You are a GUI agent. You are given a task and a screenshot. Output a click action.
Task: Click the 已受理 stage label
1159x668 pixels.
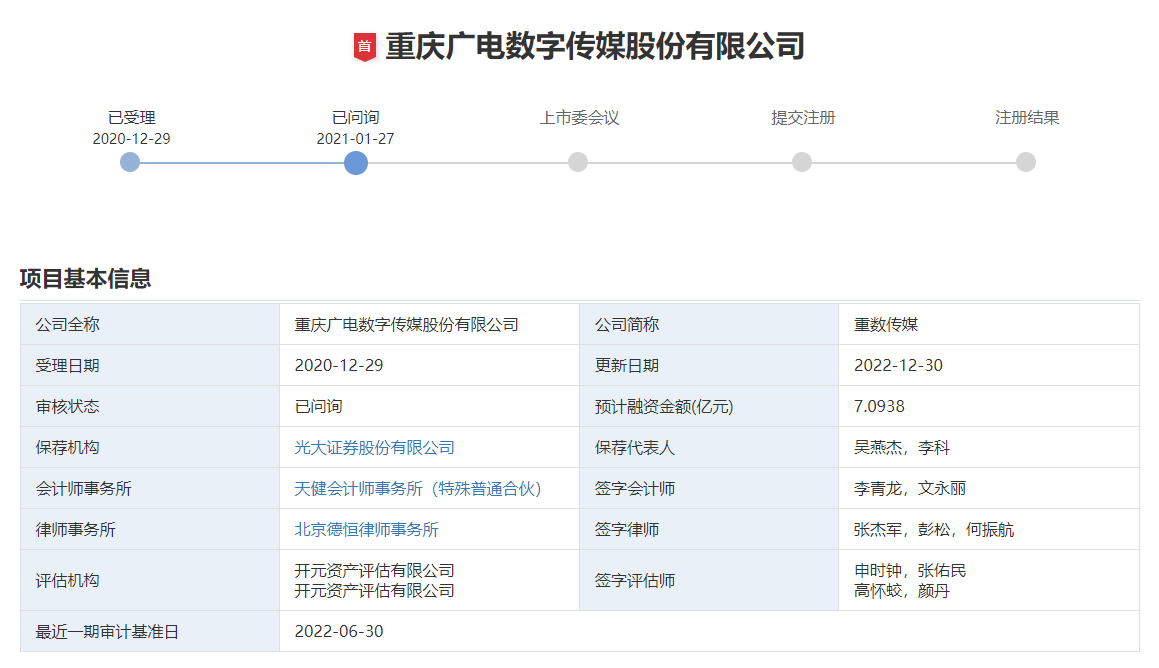pyautogui.click(x=132, y=117)
